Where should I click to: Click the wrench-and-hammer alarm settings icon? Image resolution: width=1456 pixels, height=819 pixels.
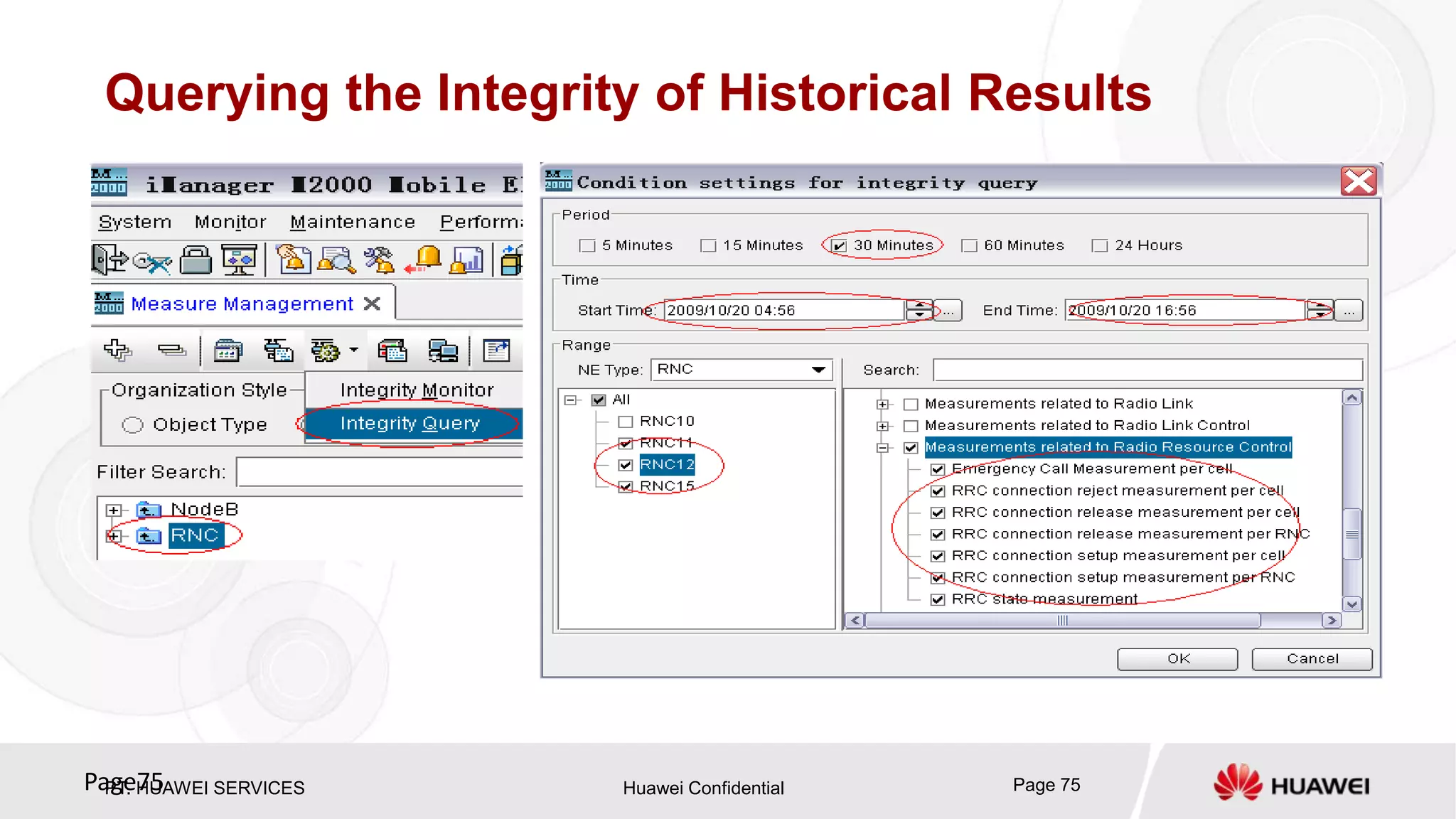pos(379,259)
